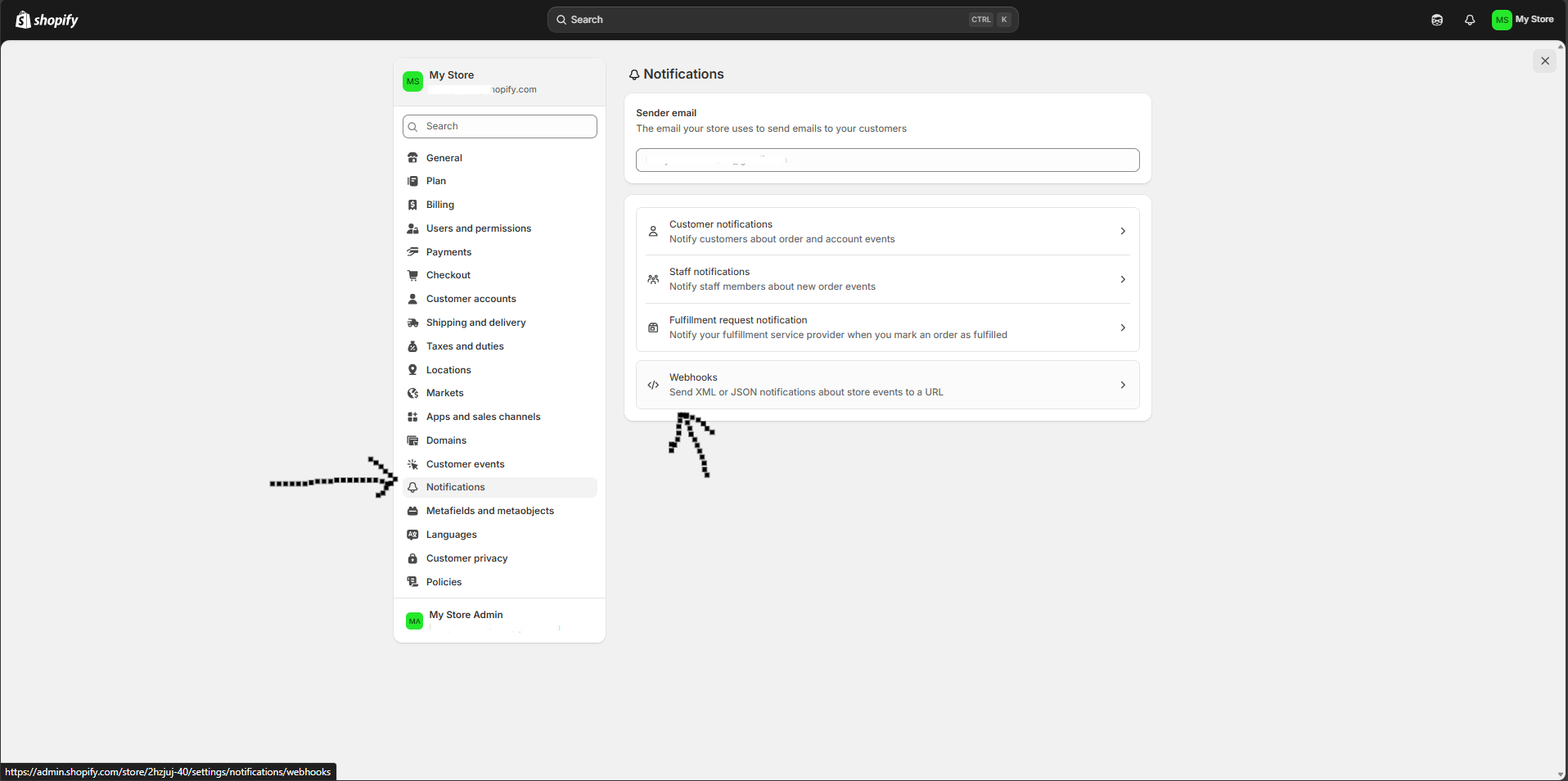Screen dimensions: 1568x781
Task: Expand Customer notifications chevron
Action: [x=1123, y=232]
